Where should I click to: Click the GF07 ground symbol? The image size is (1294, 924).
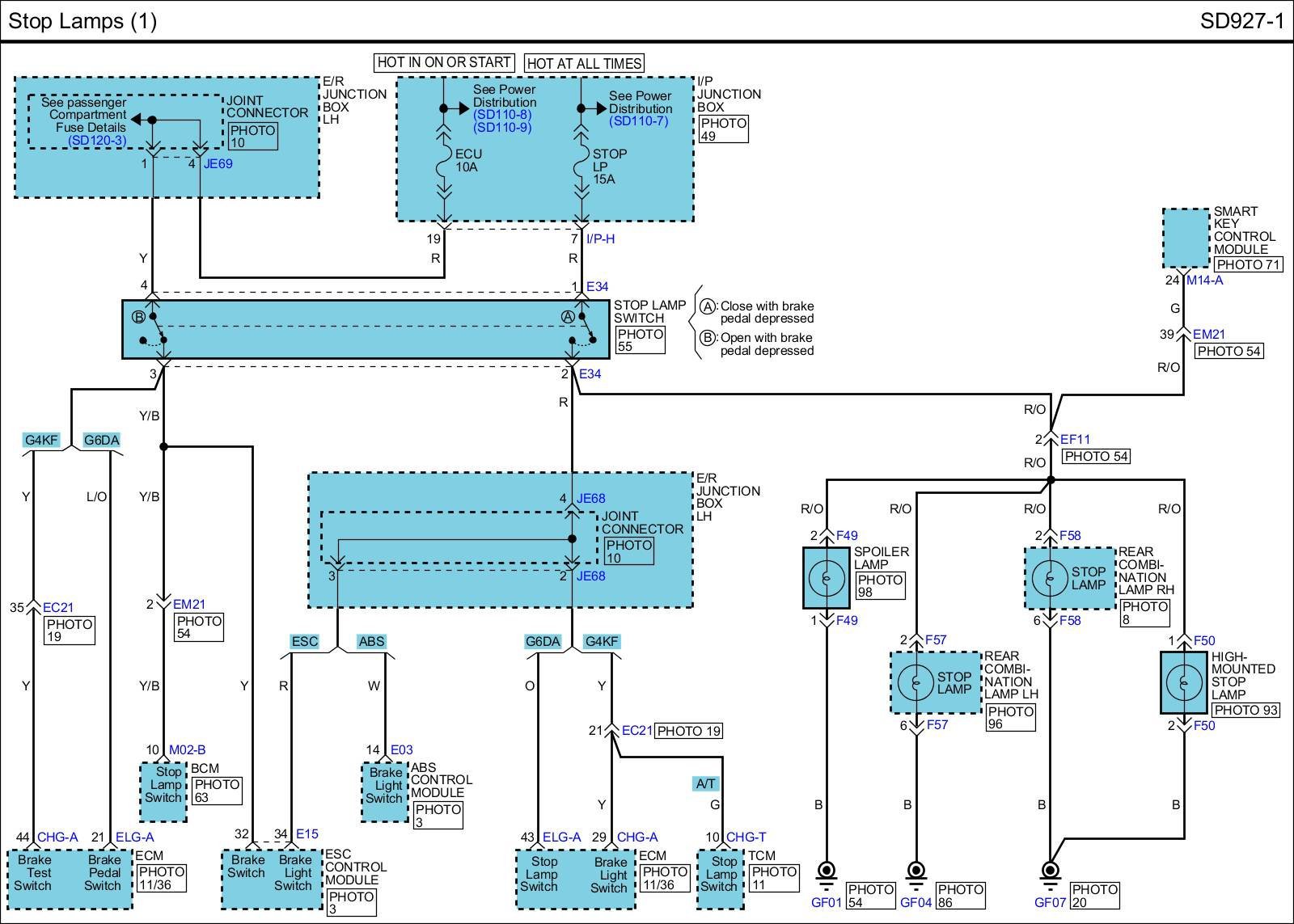pos(1050,872)
